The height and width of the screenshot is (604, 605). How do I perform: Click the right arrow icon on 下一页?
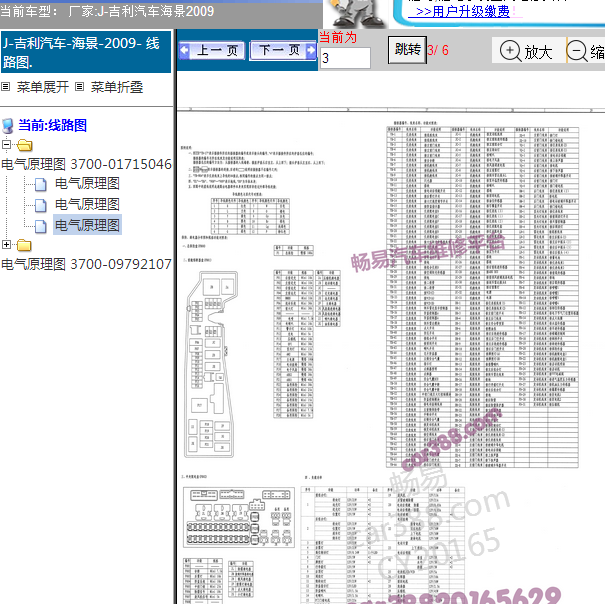click(x=311, y=50)
